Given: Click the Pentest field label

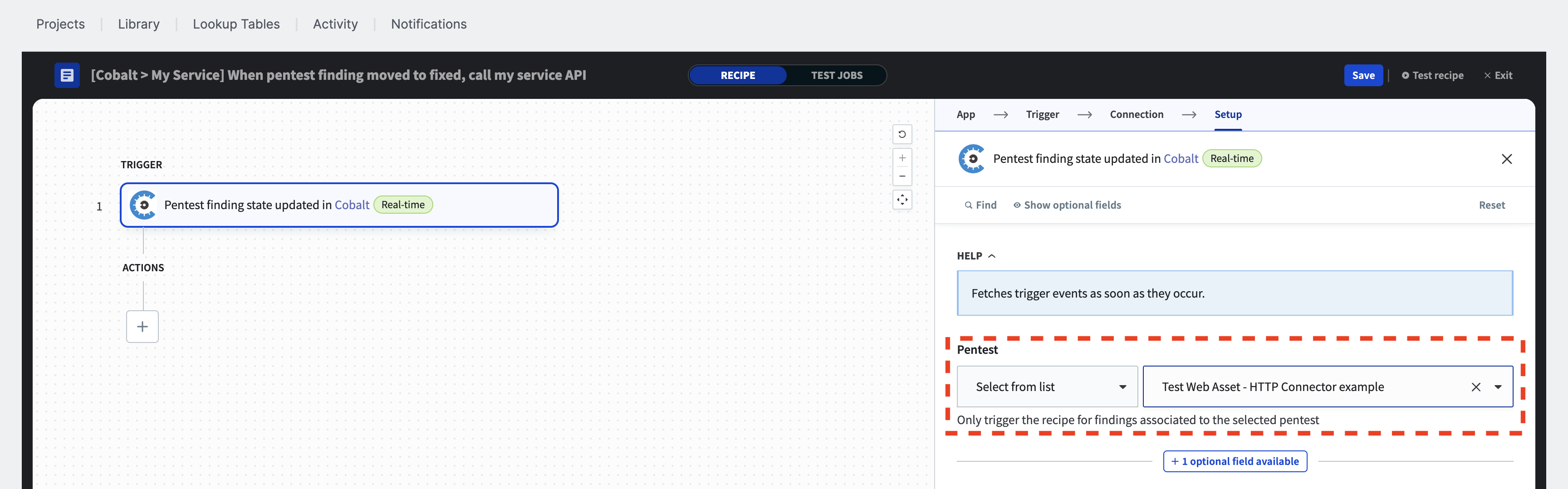Looking at the screenshot, I should (977, 350).
